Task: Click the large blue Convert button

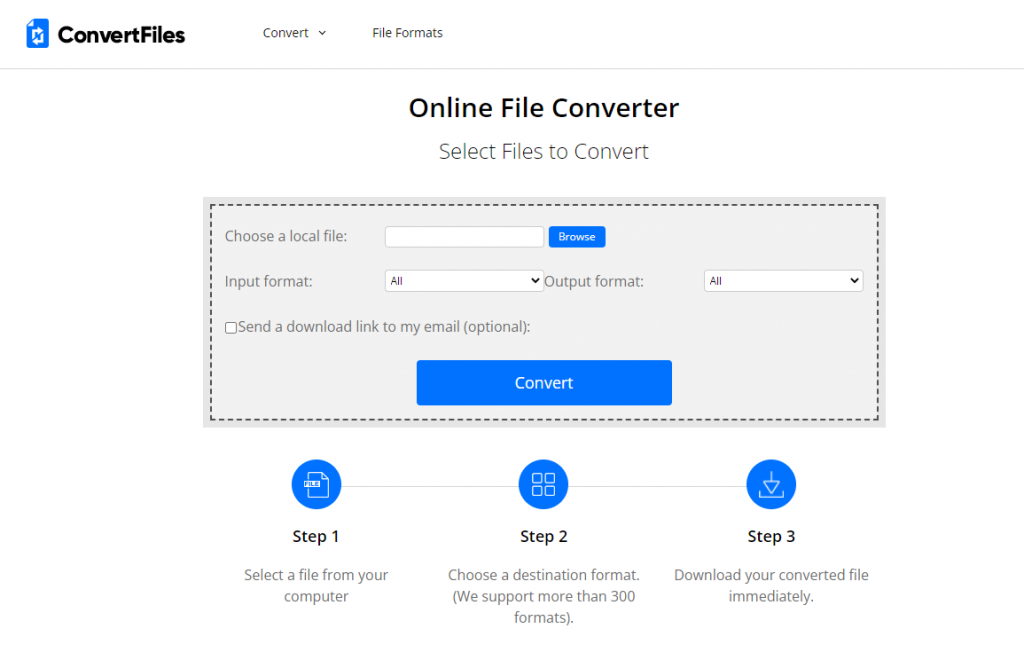Action: click(x=544, y=383)
